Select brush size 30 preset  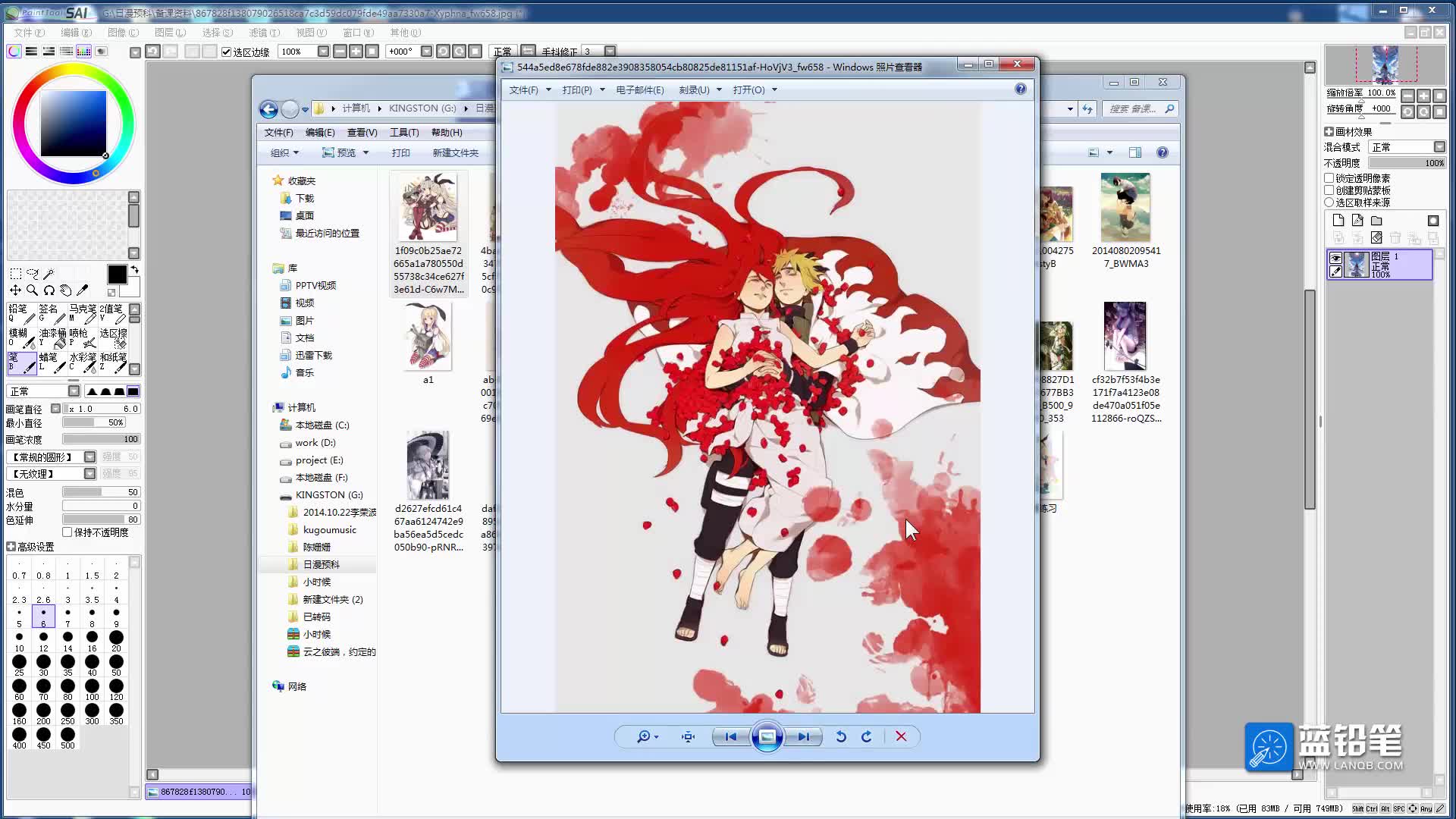[43, 665]
